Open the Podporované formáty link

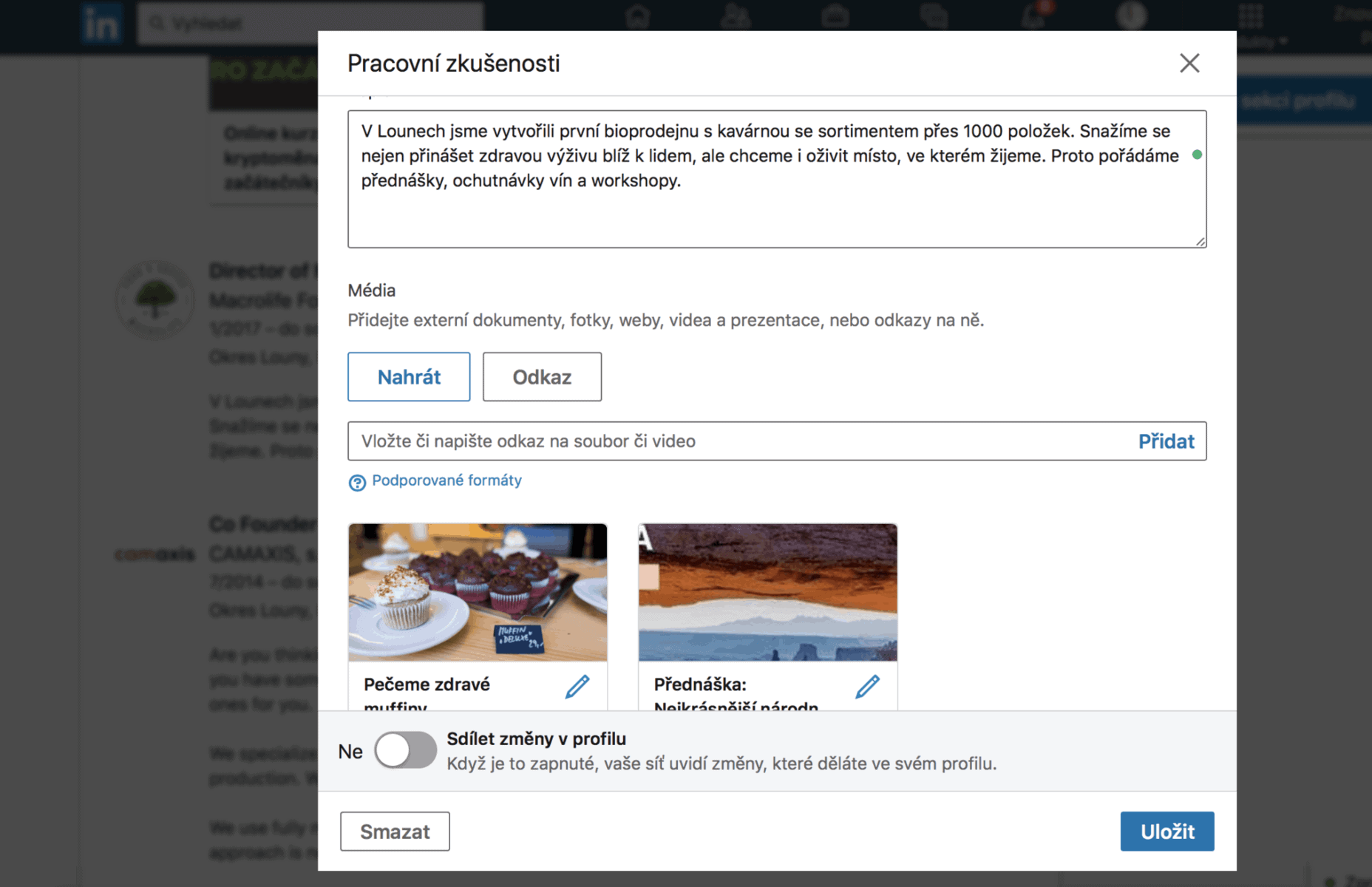446,480
